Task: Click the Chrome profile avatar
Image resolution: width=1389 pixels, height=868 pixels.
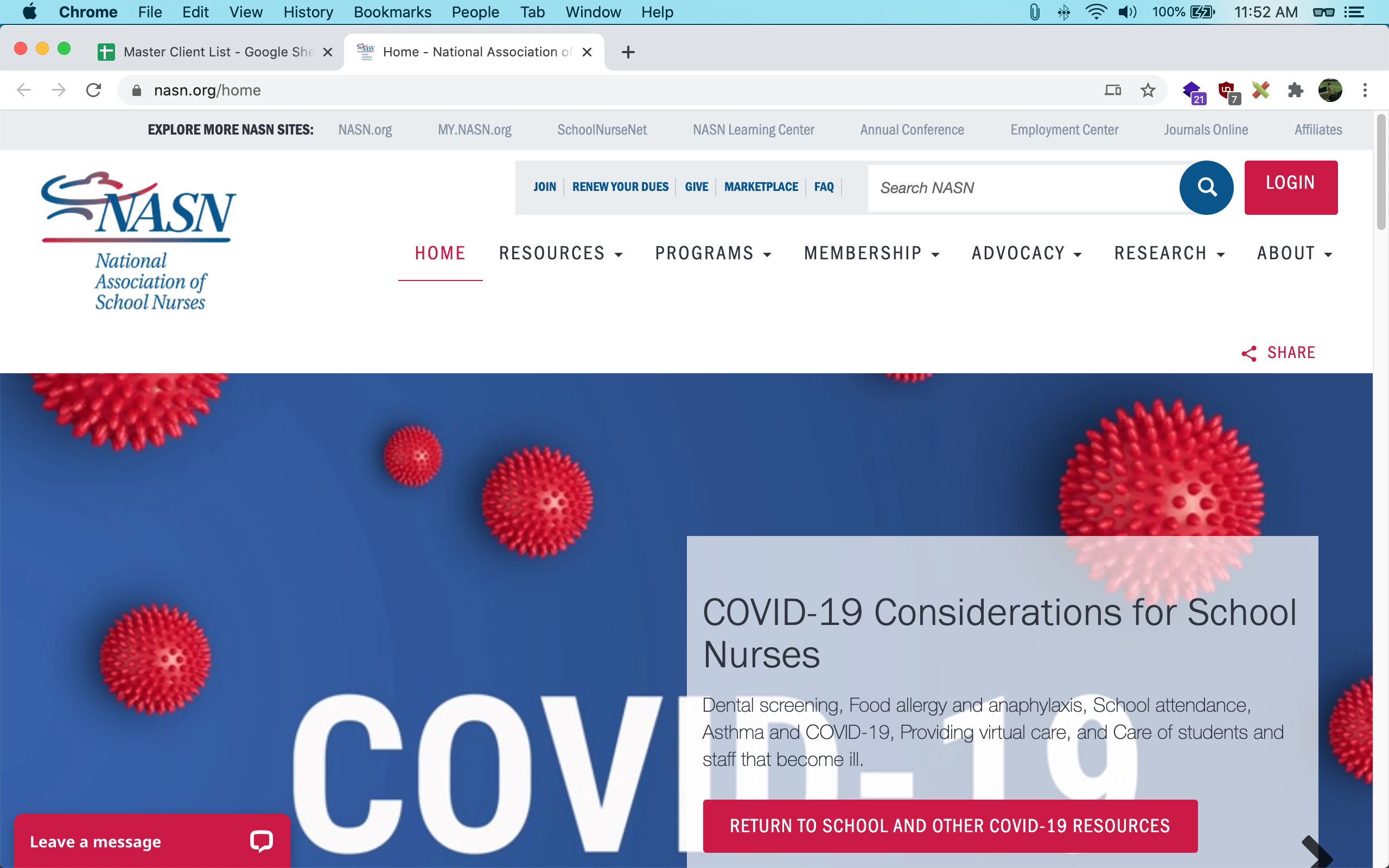Action: pos(1330,90)
